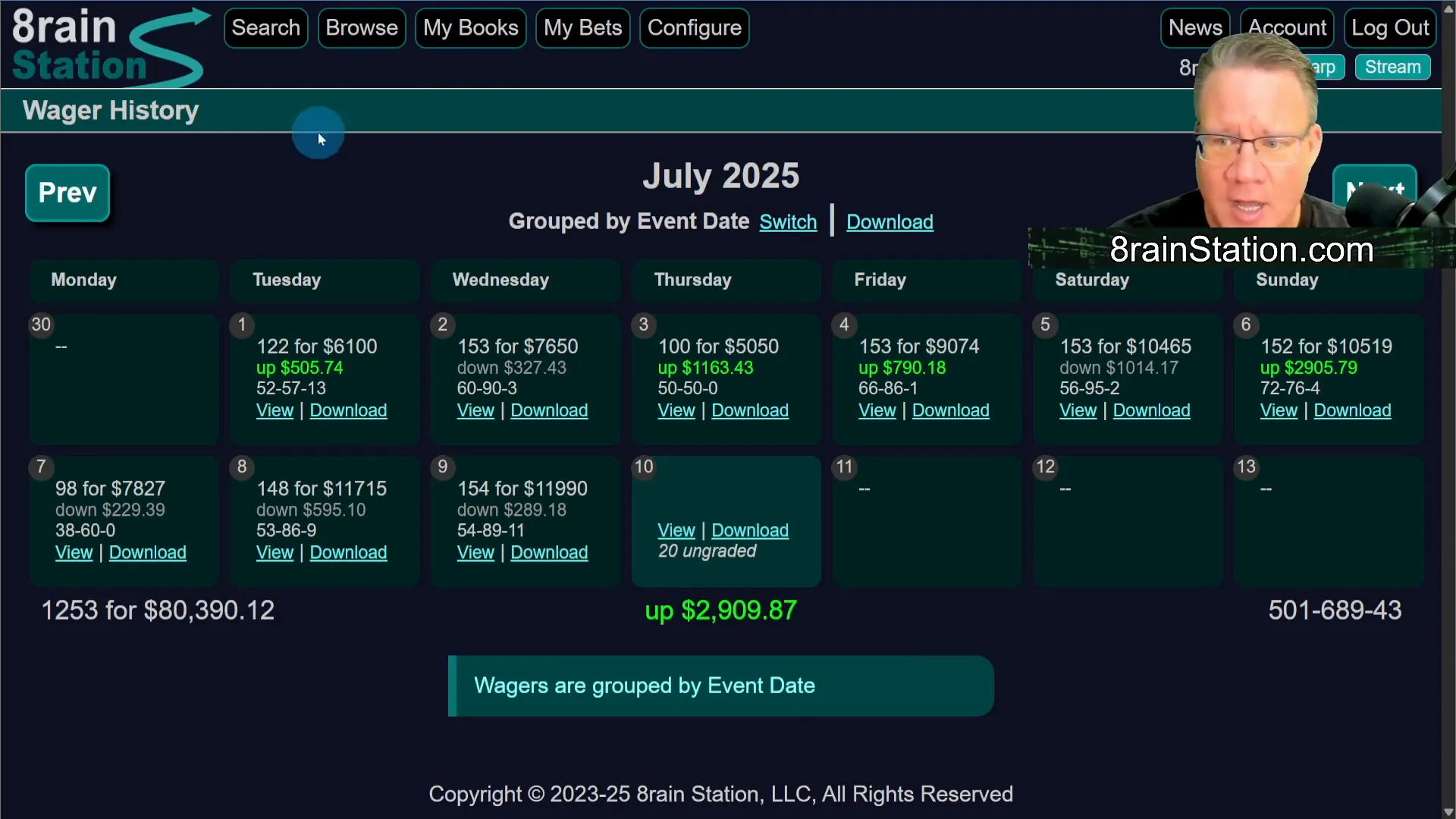Click the News button
The width and height of the screenshot is (1456, 819).
tap(1194, 28)
